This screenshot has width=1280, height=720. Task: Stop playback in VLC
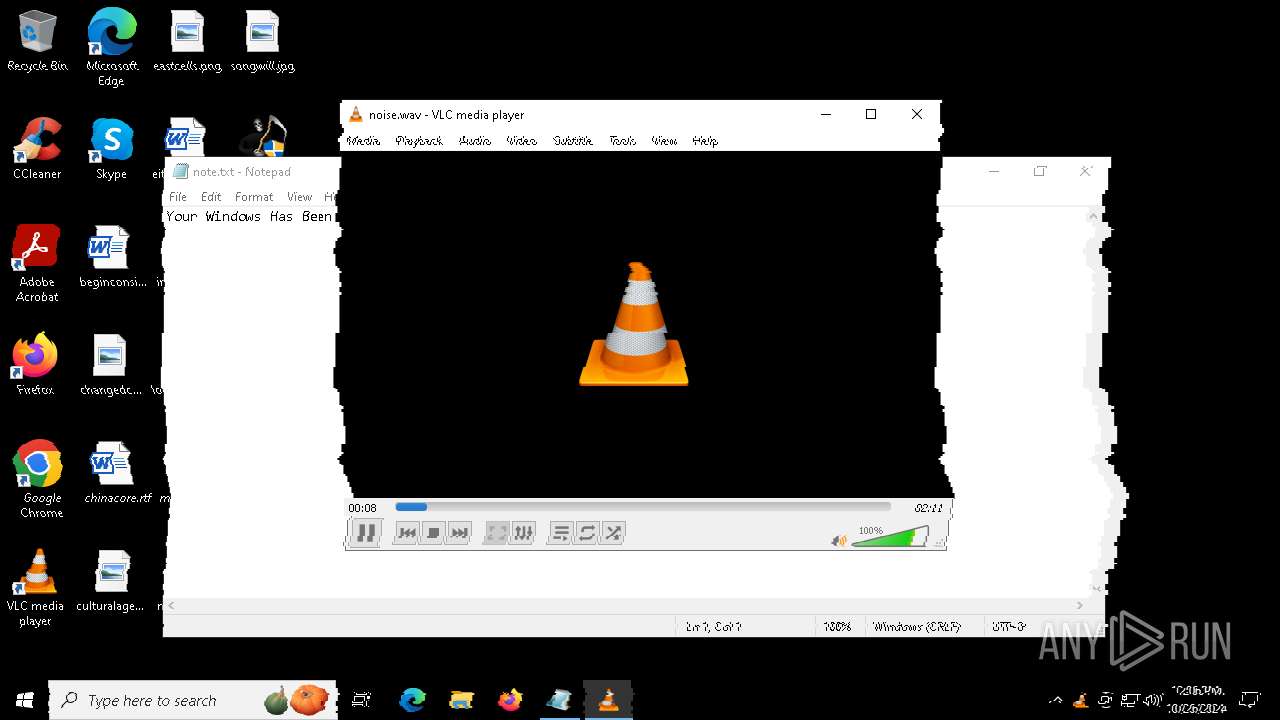432,533
